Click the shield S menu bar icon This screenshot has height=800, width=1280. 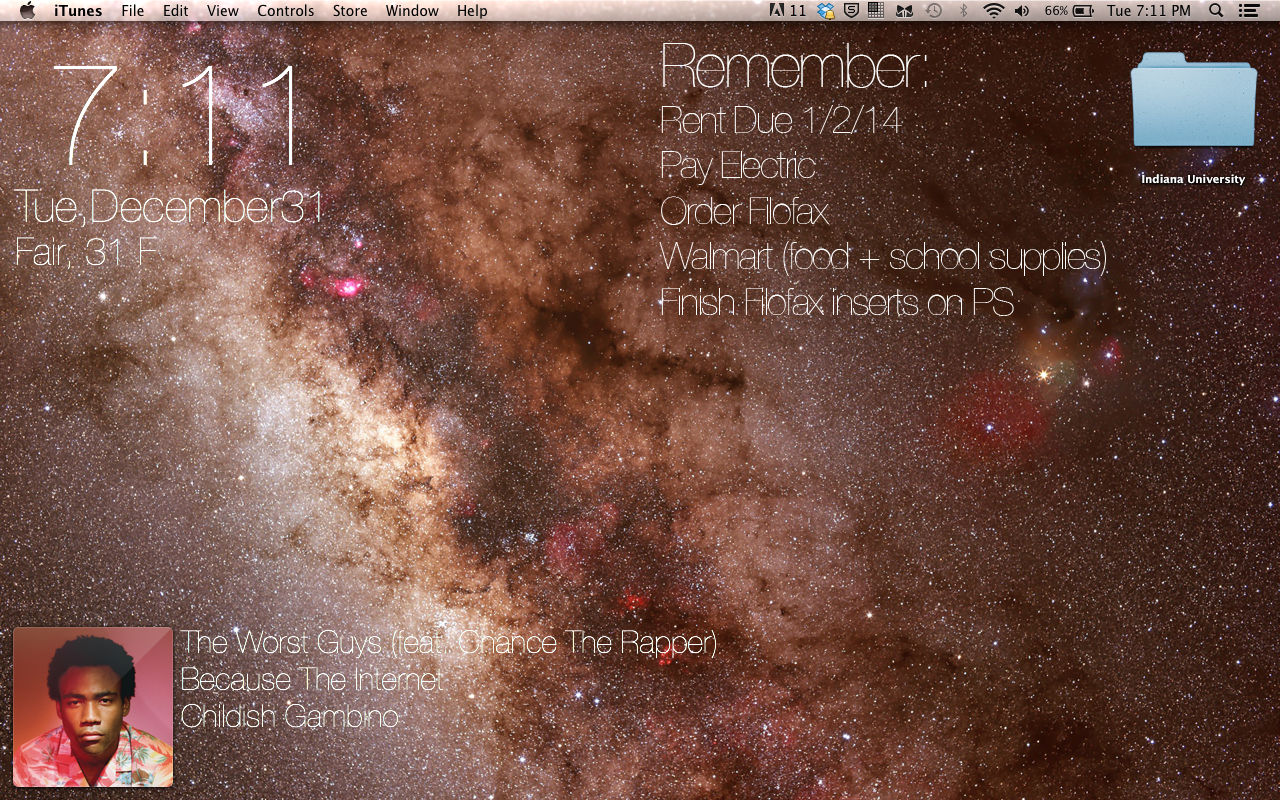coord(851,11)
